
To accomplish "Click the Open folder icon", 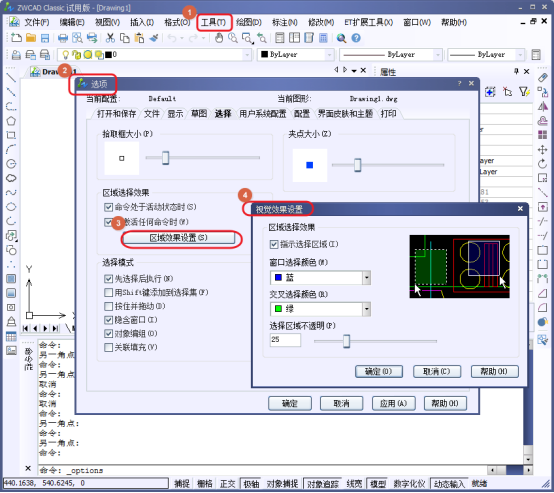I will (31, 38).
